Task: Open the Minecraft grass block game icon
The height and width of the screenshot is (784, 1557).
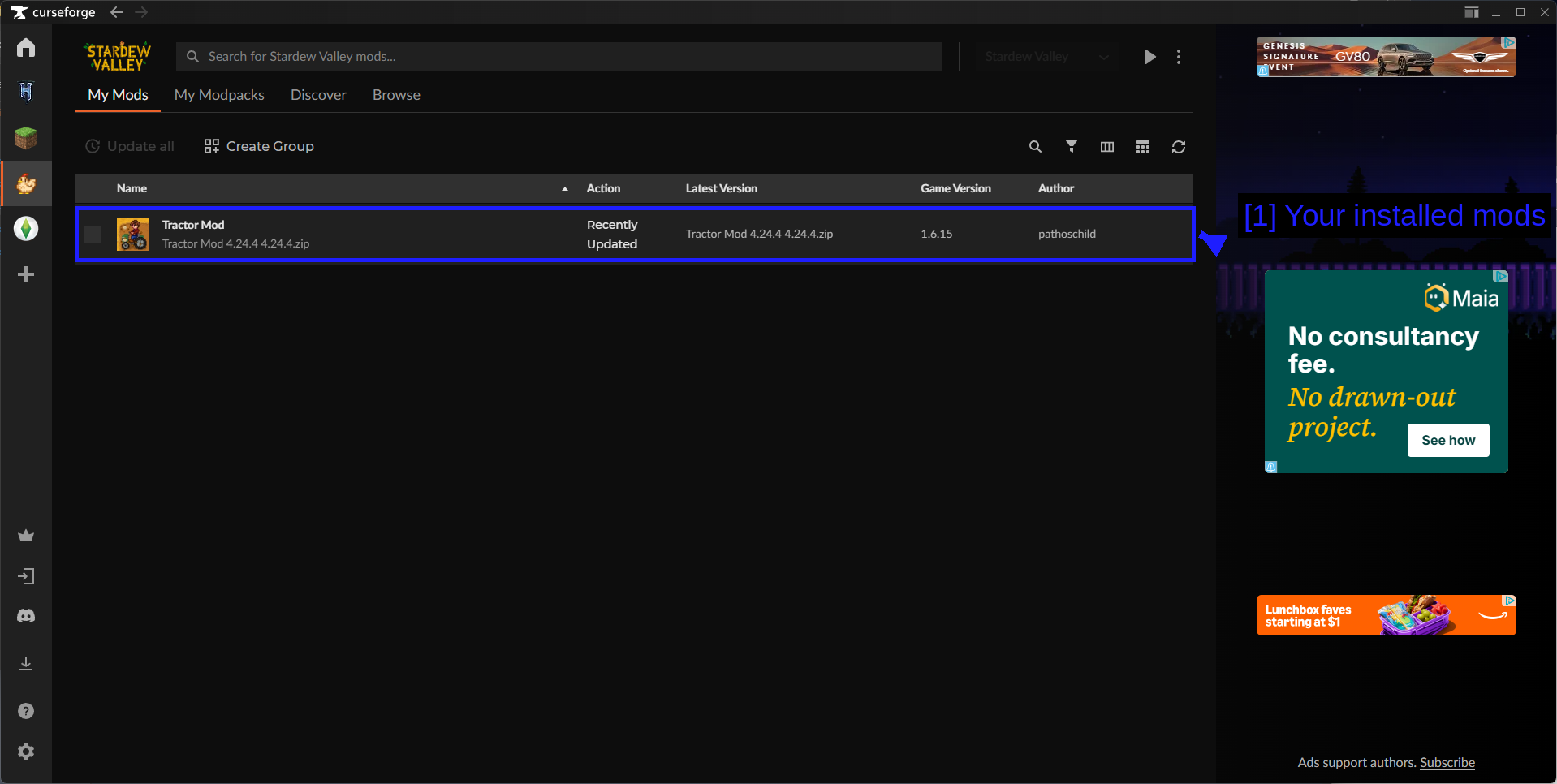Action: pos(26,138)
